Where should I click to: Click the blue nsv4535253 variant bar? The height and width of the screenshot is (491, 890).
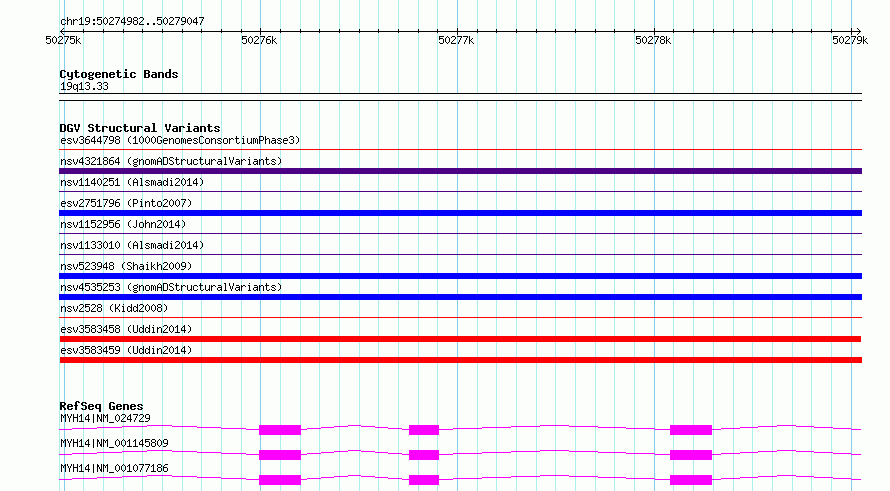click(x=460, y=297)
